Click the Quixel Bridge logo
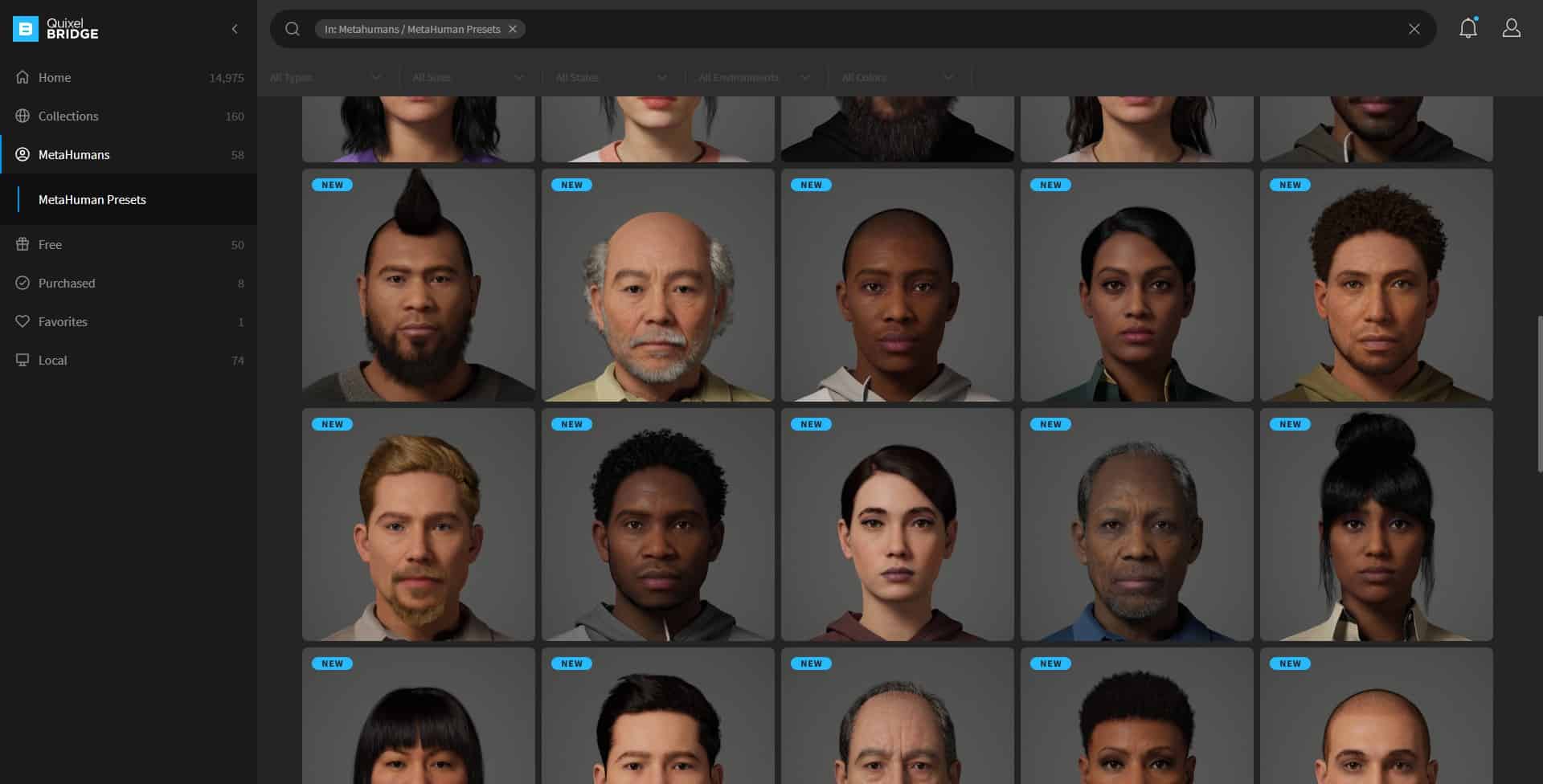 click(x=55, y=29)
